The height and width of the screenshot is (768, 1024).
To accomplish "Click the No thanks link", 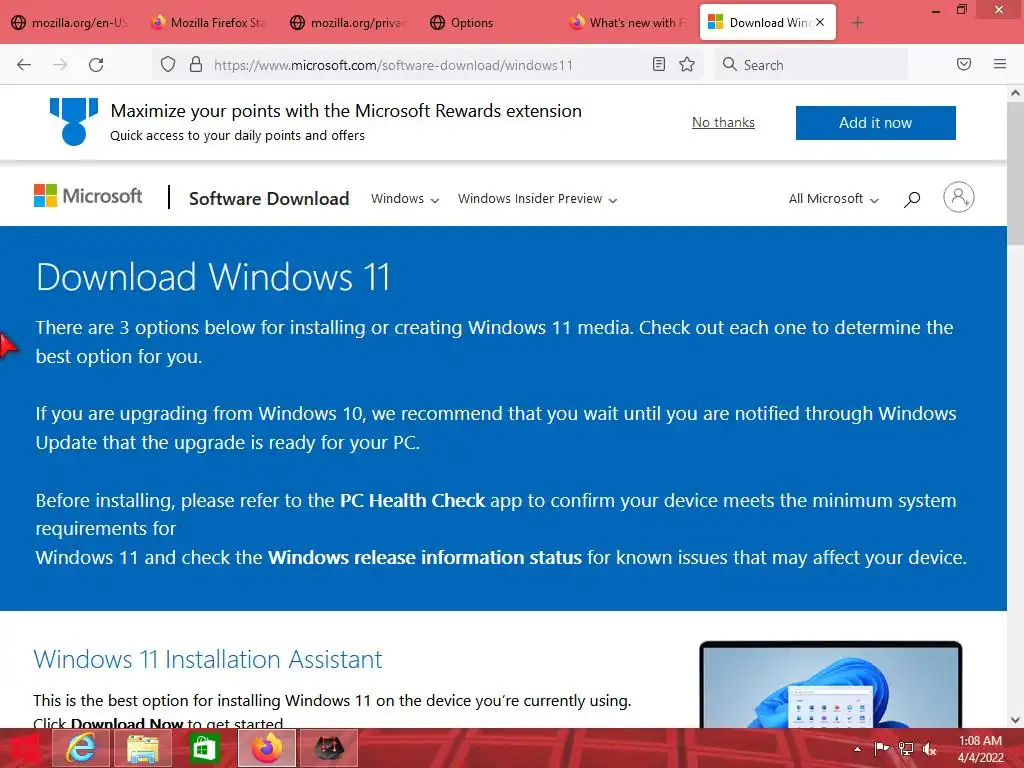I will [723, 122].
